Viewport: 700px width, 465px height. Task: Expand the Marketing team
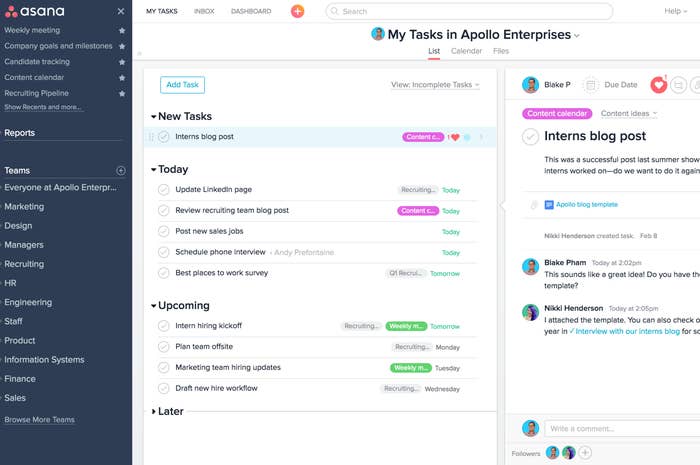(24, 207)
